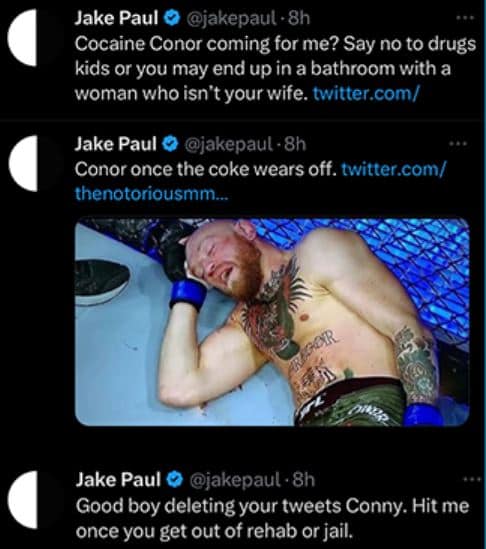
Task: Click the verified badge in second tweet
Action: (171, 144)
